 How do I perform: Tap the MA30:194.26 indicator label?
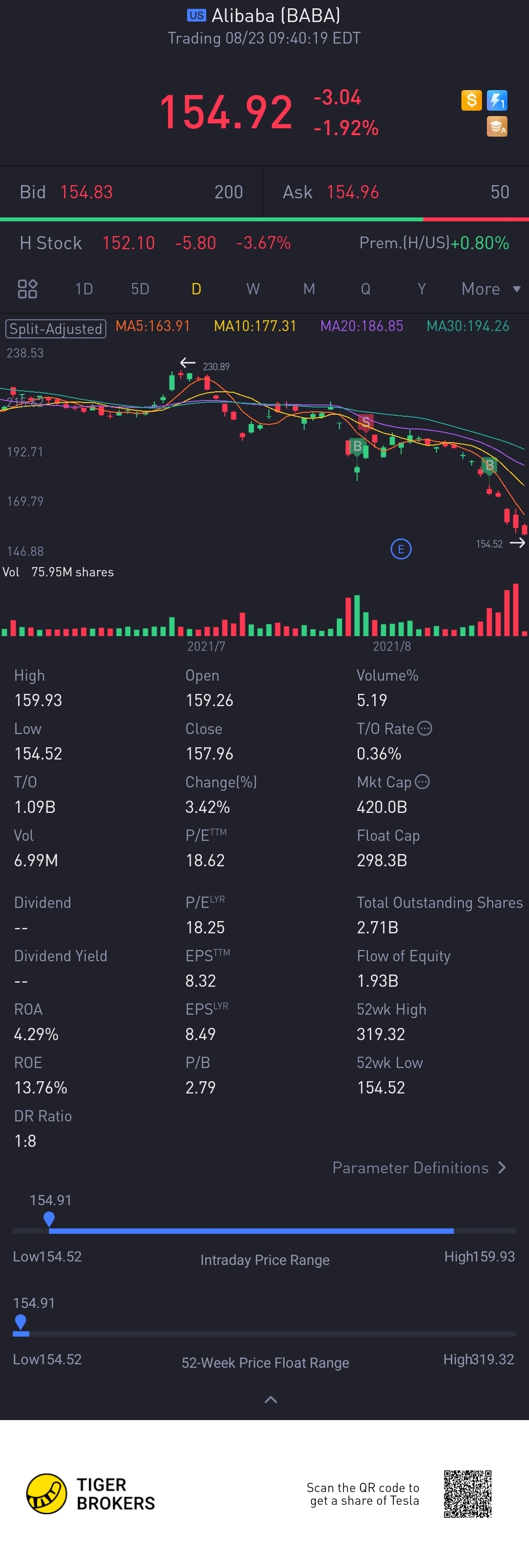tap(468, 326)
